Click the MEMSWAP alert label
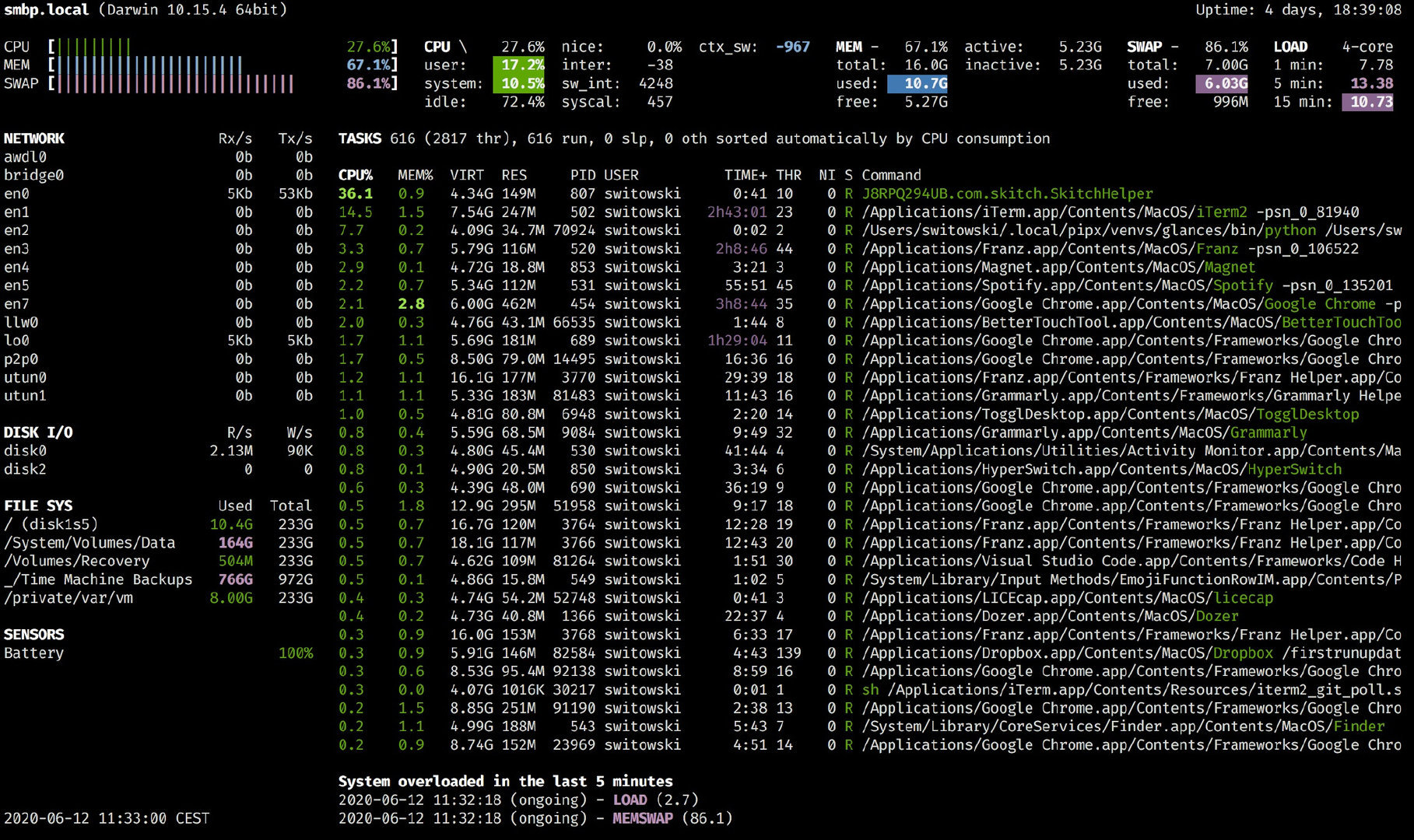 point(643,818)
